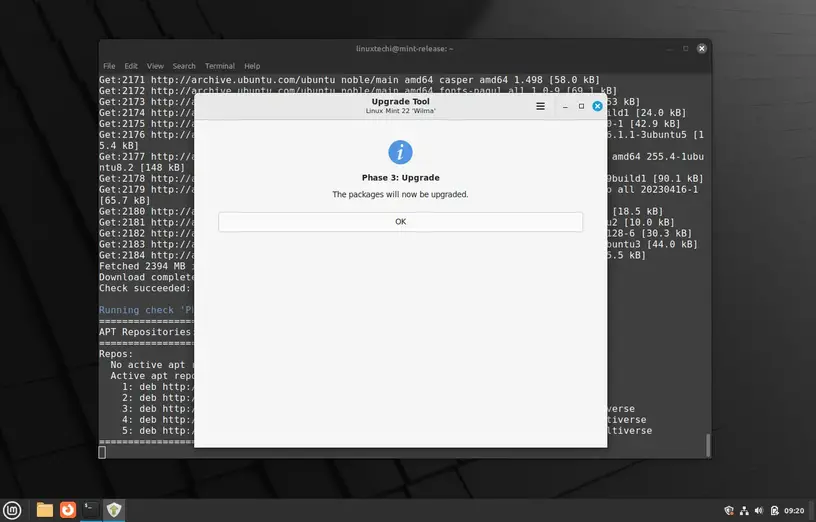Click the '1: deb http' repository line

[158, 387]
